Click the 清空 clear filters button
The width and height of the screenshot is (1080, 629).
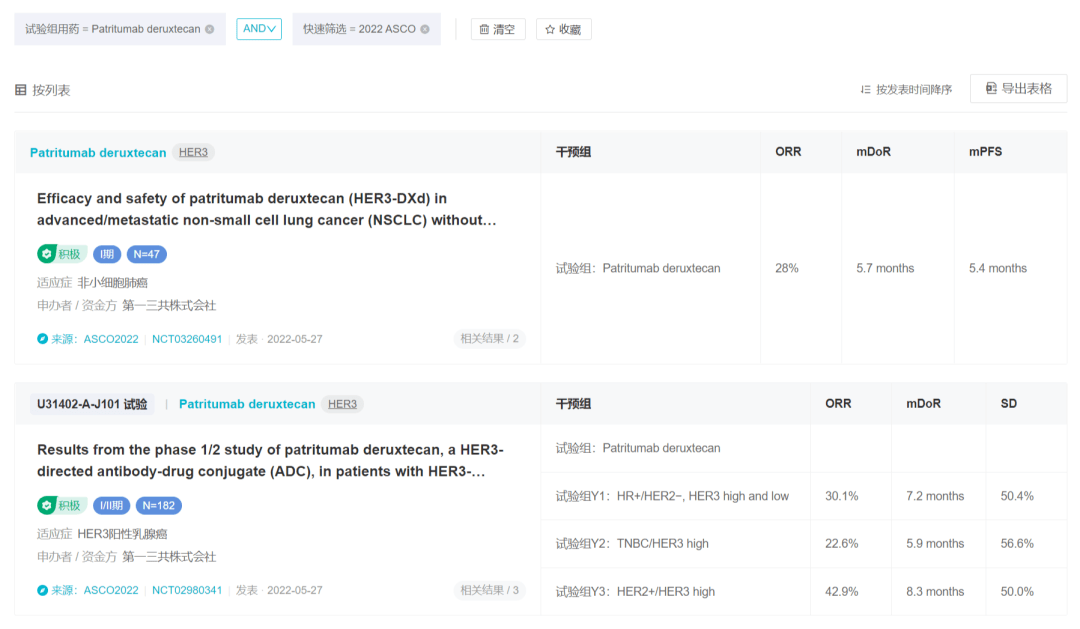497,28
